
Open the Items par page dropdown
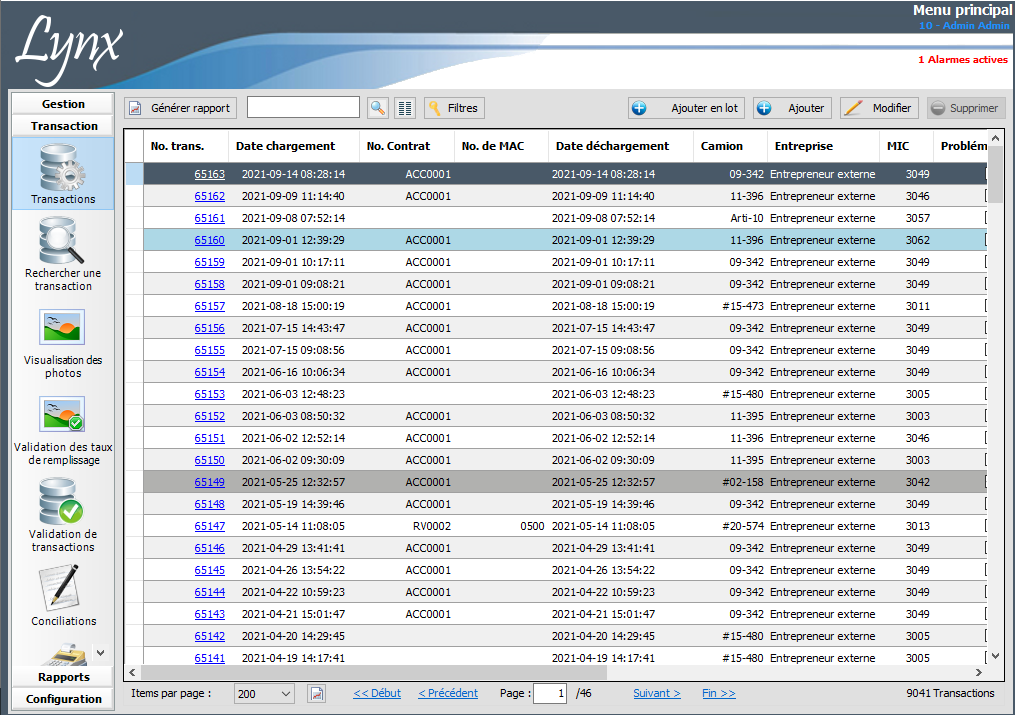(264, 694)
